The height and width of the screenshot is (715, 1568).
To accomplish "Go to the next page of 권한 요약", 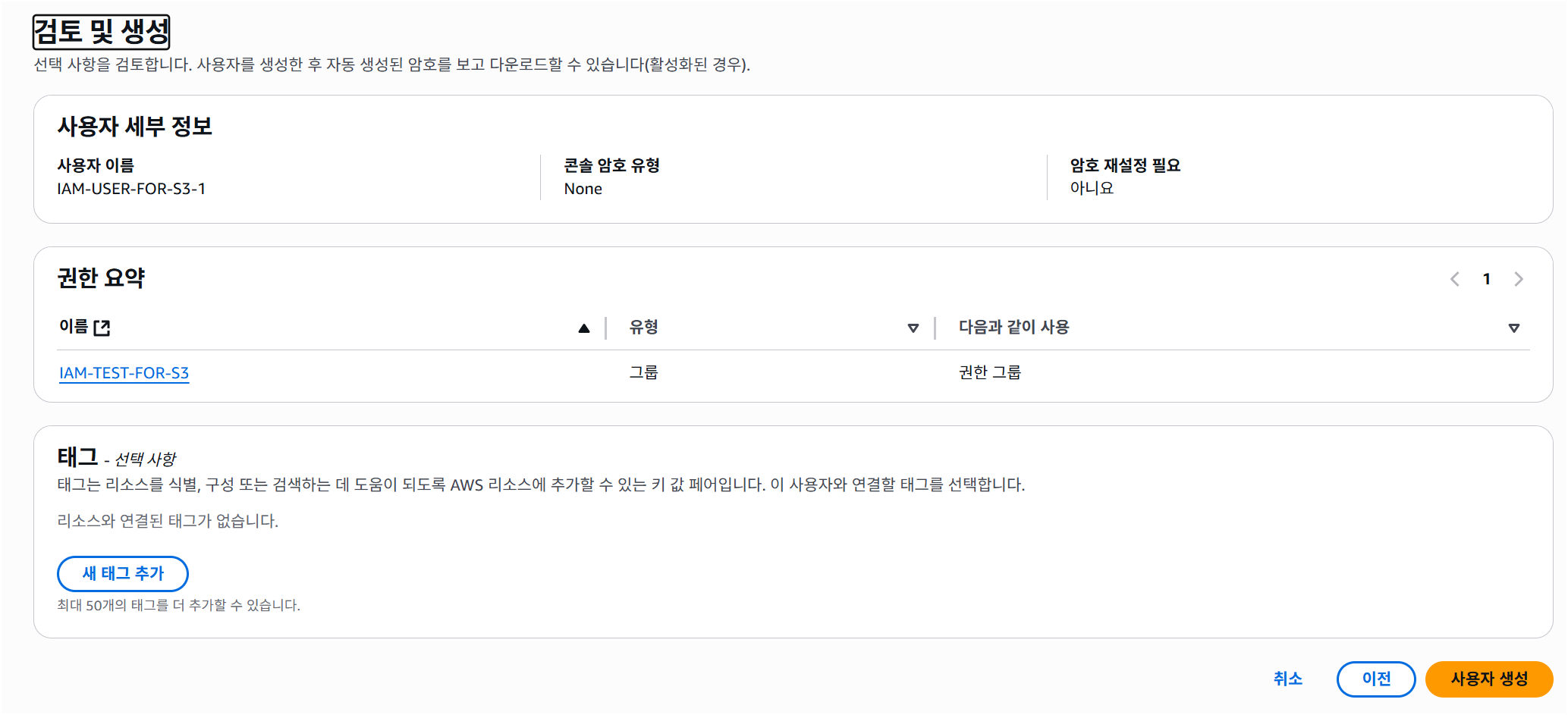I will (1519, 279).
